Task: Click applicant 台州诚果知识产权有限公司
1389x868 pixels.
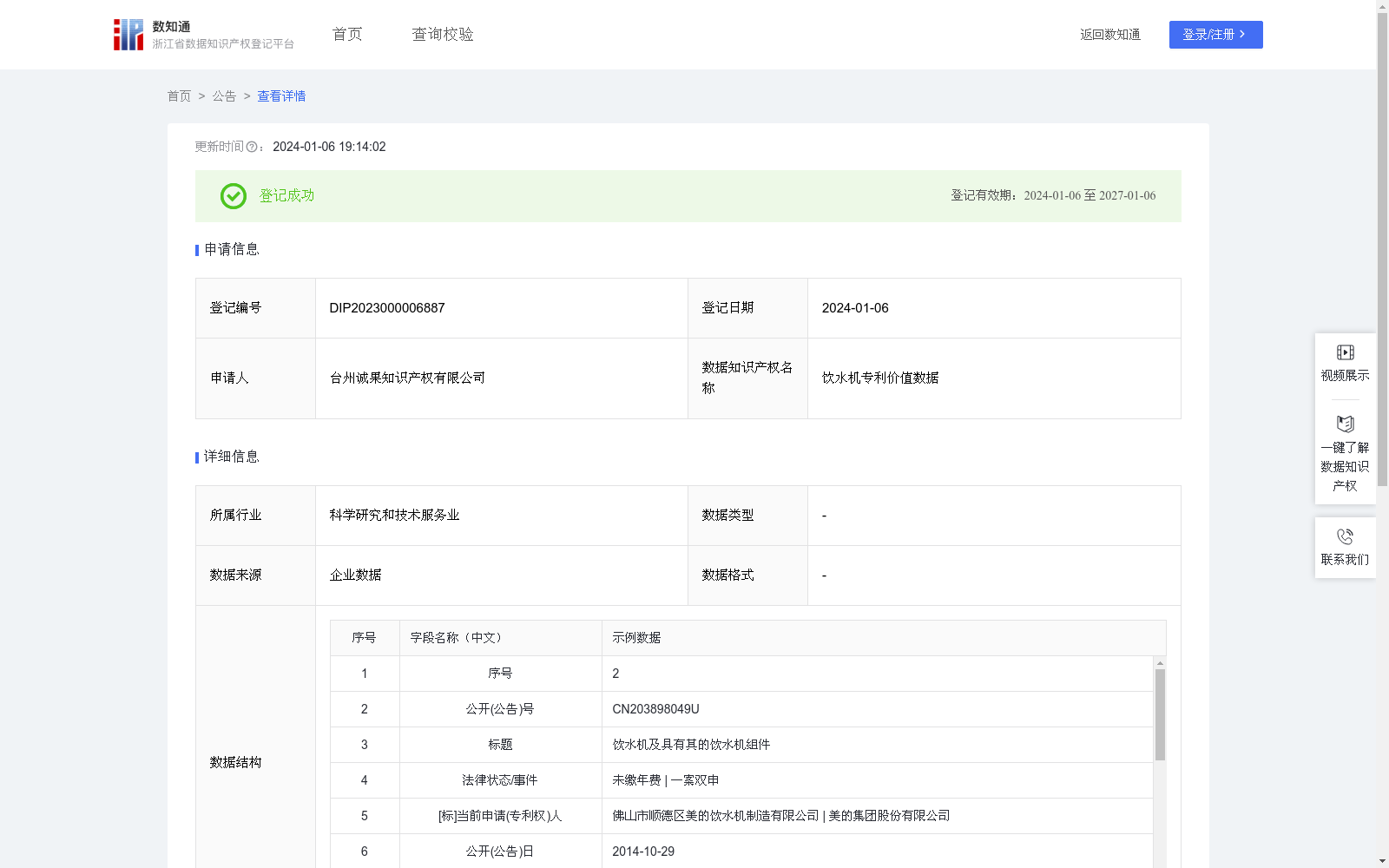Action: tap(407, 378)
